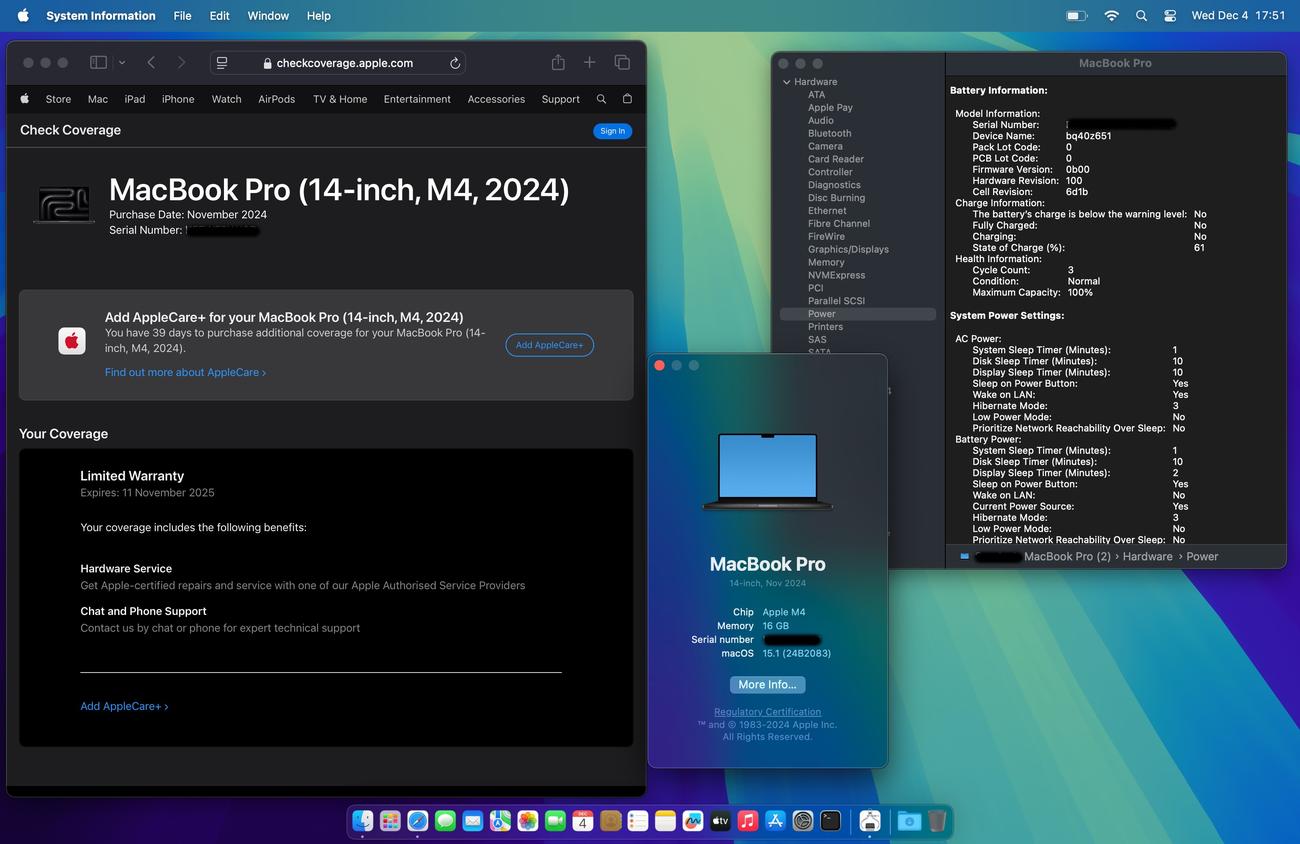Launch Freeform from the Dock
This screenshot has width=1300, height=844.
click(693, 821)
